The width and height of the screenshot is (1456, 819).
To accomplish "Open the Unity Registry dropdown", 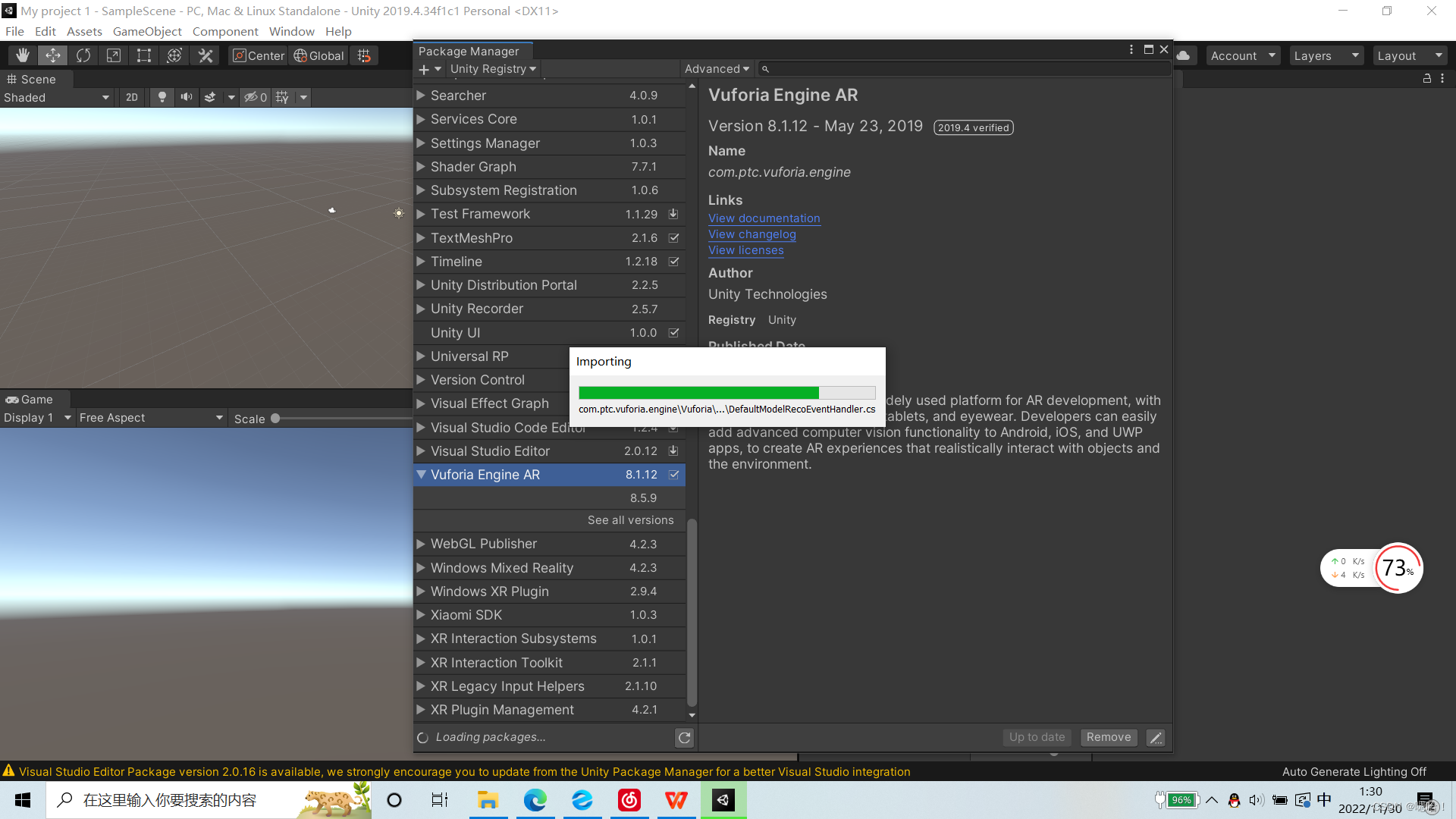I will [x=493, y=69].
